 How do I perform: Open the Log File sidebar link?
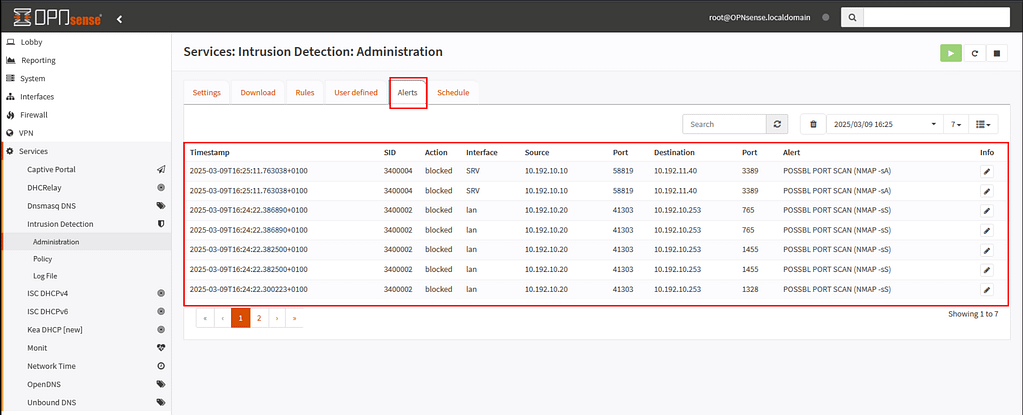(x=45, y=275)
